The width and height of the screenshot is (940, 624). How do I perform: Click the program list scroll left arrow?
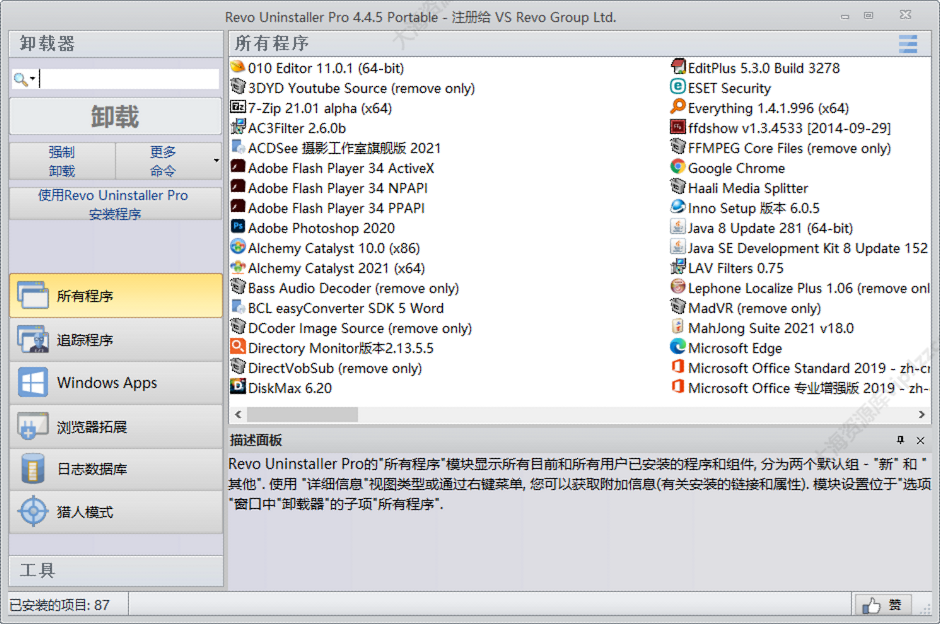[x=238, y=414]
